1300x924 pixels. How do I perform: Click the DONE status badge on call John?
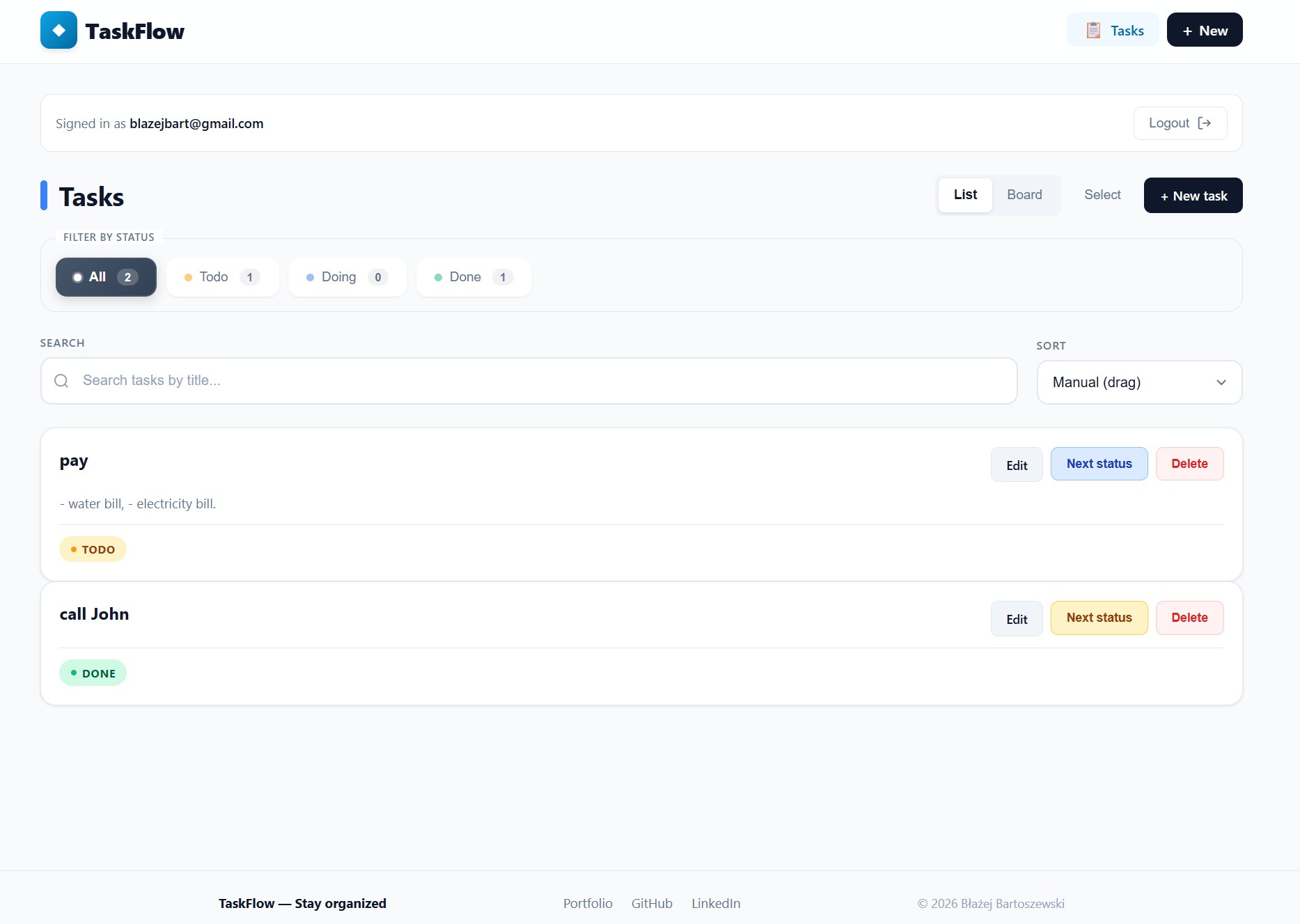click(93, 673)
